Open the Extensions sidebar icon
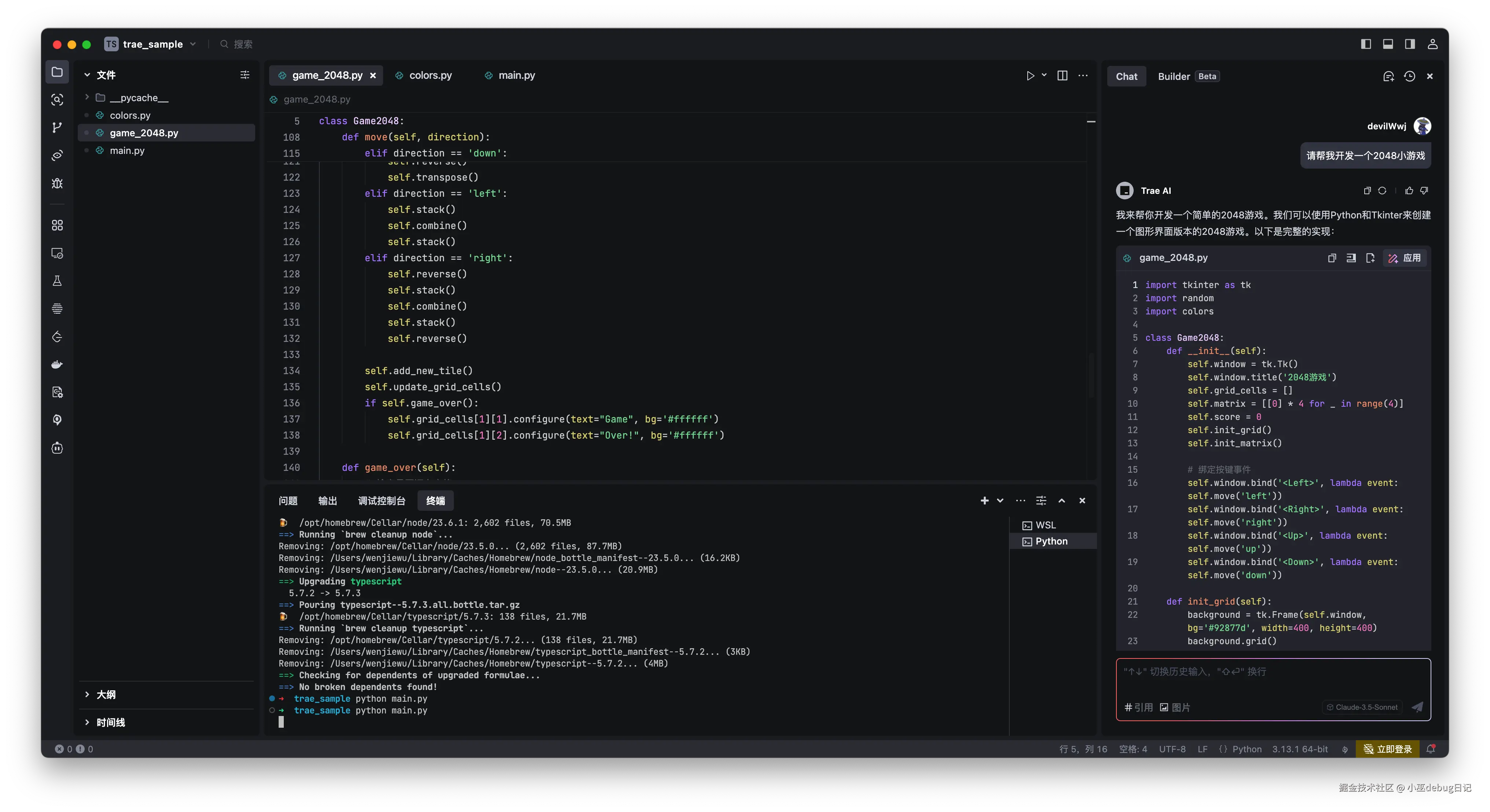1490x812 pixels. tap(57, 225)
